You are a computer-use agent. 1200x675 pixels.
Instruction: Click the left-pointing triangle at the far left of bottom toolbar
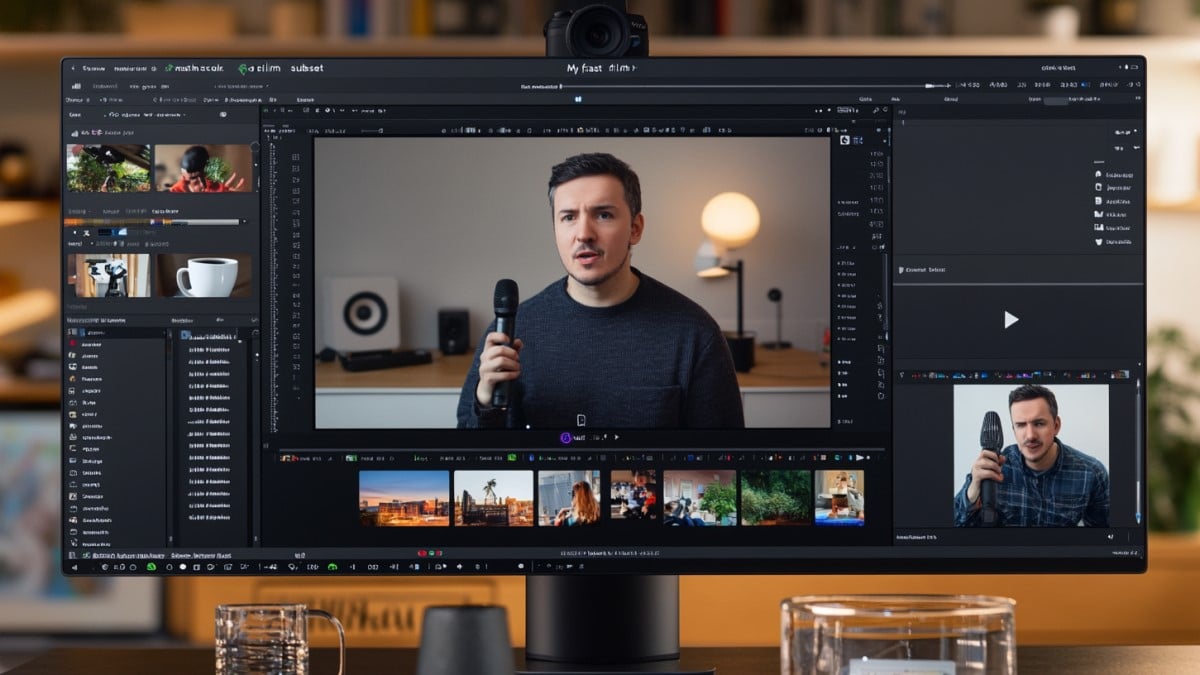(x=75, y=567)
